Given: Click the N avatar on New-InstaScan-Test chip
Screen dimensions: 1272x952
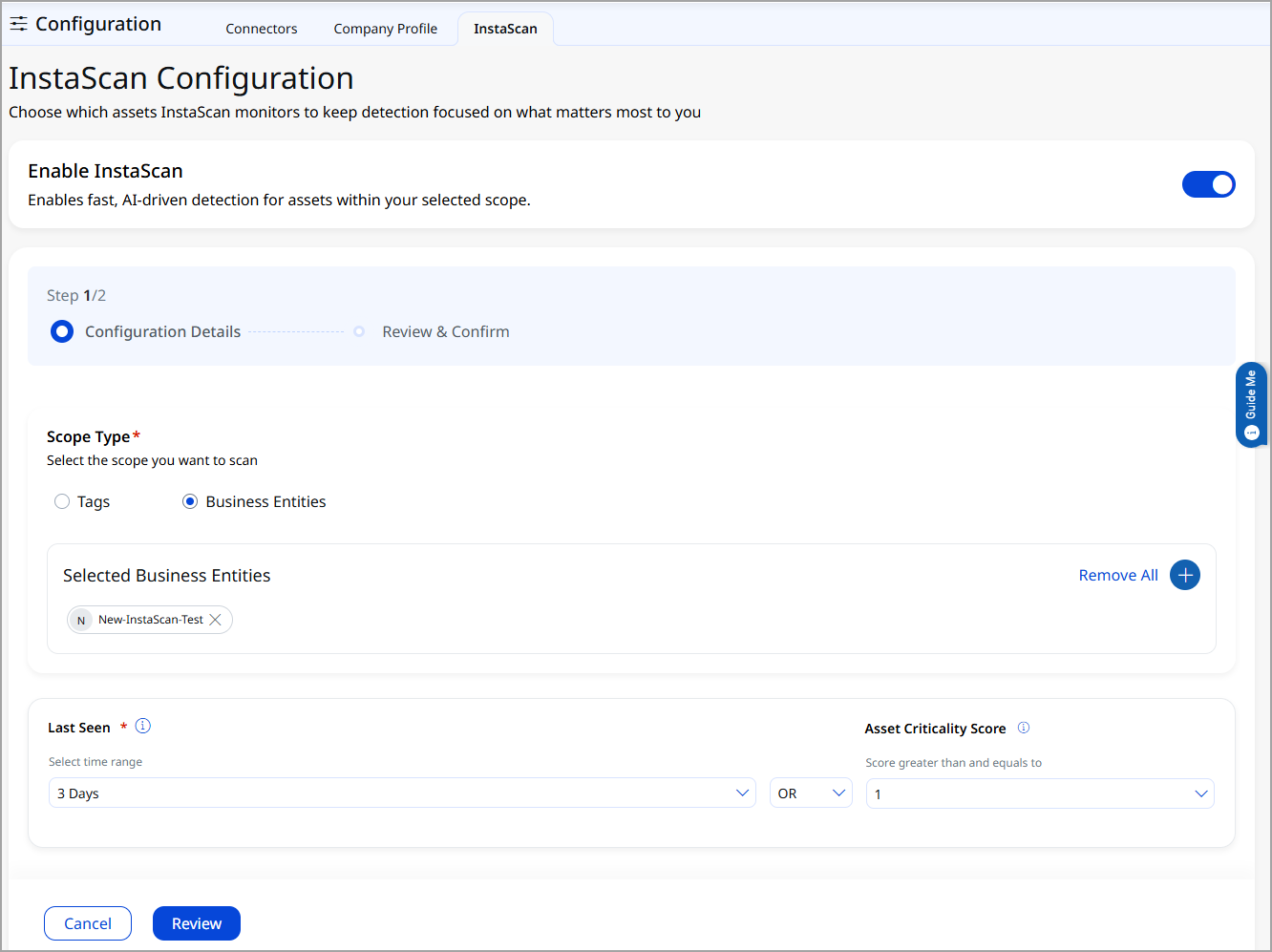Looking at the screenshot, I should [x=81, y=620].
